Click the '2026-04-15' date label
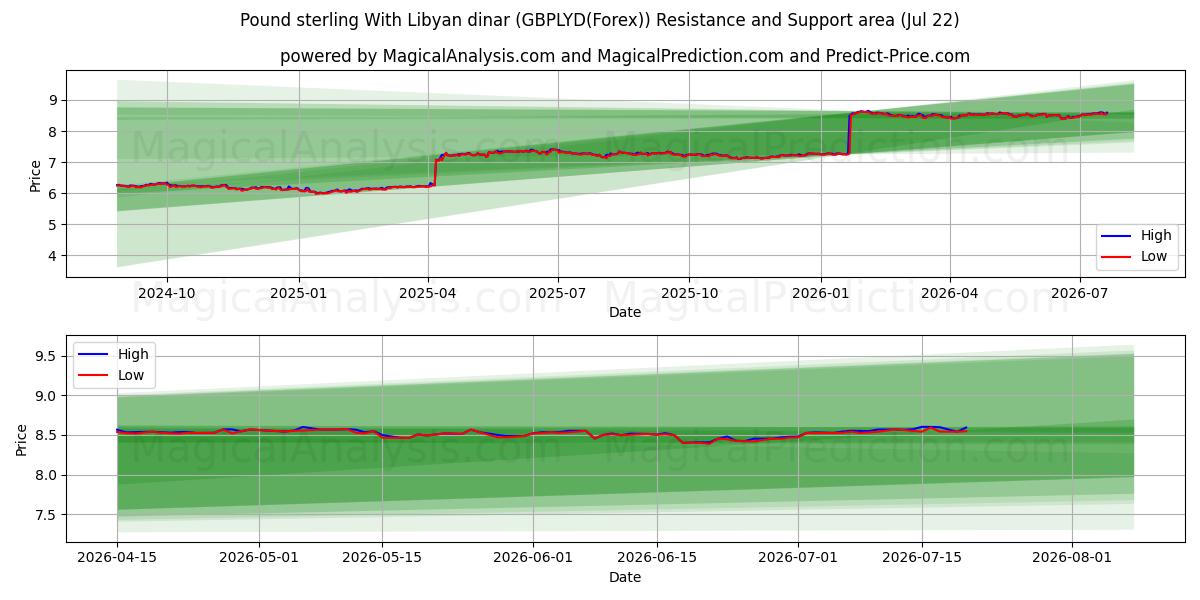Screen dimensions: 1200x600 [117, 560]
